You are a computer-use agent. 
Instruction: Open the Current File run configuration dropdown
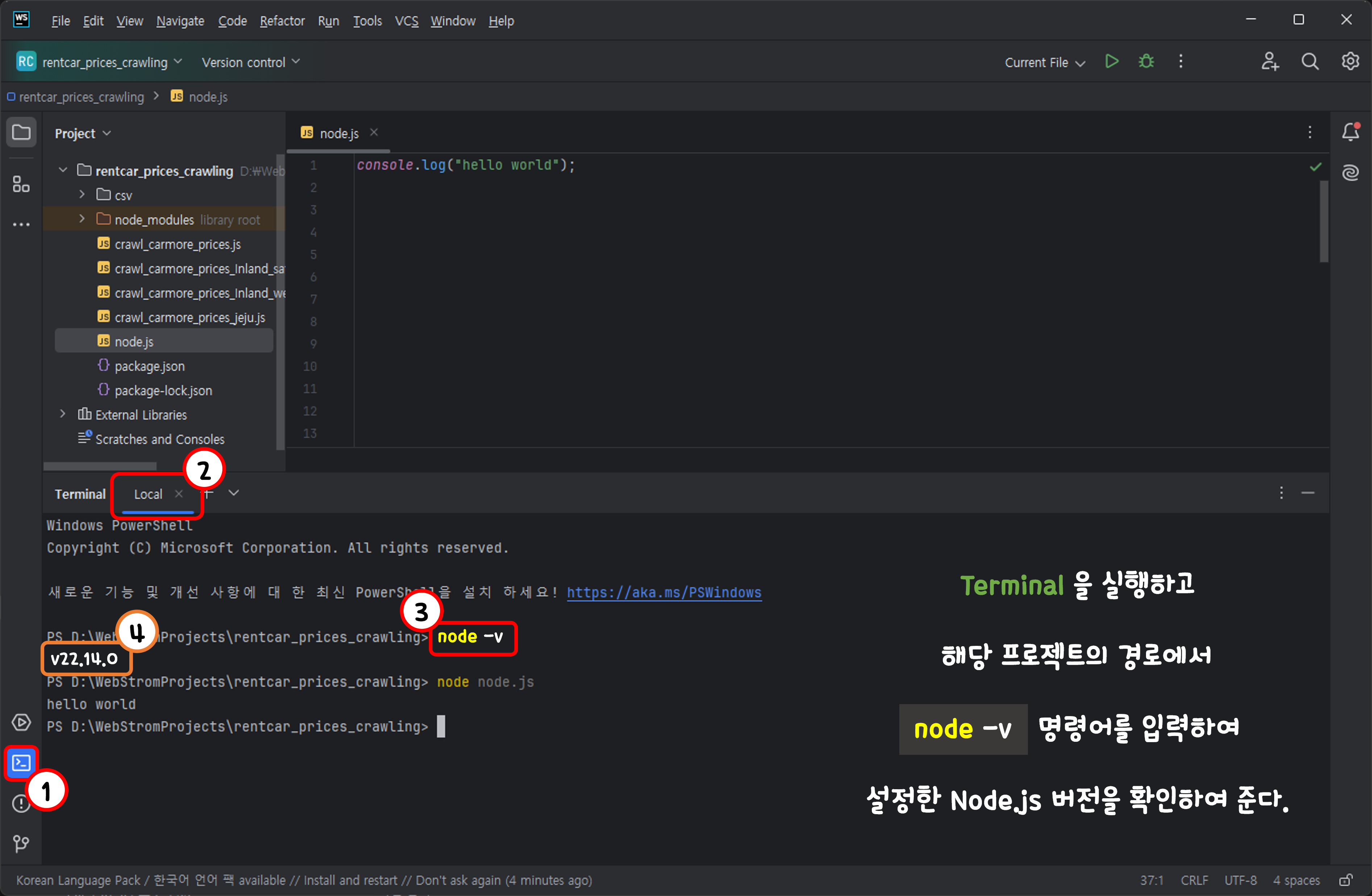click(1045, 63)
